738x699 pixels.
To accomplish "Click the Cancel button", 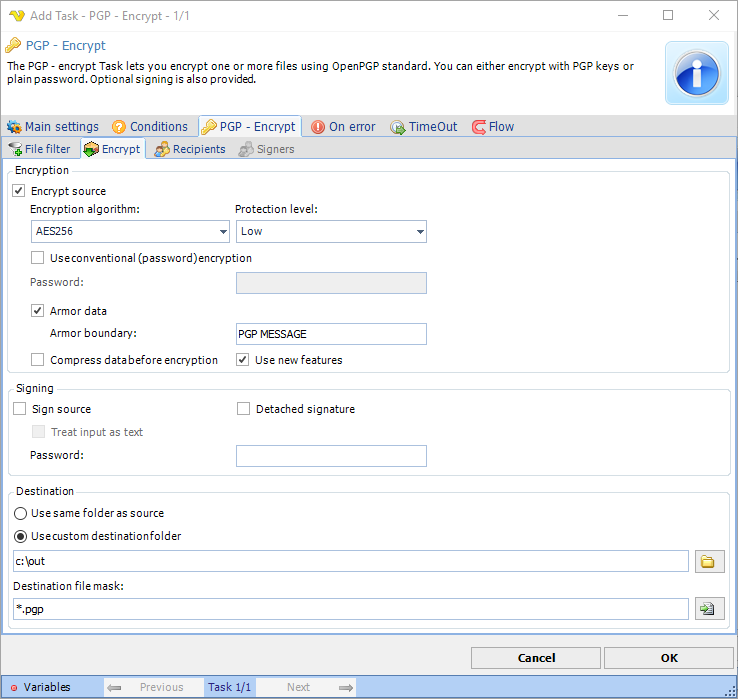I will (x=537, y=658).
